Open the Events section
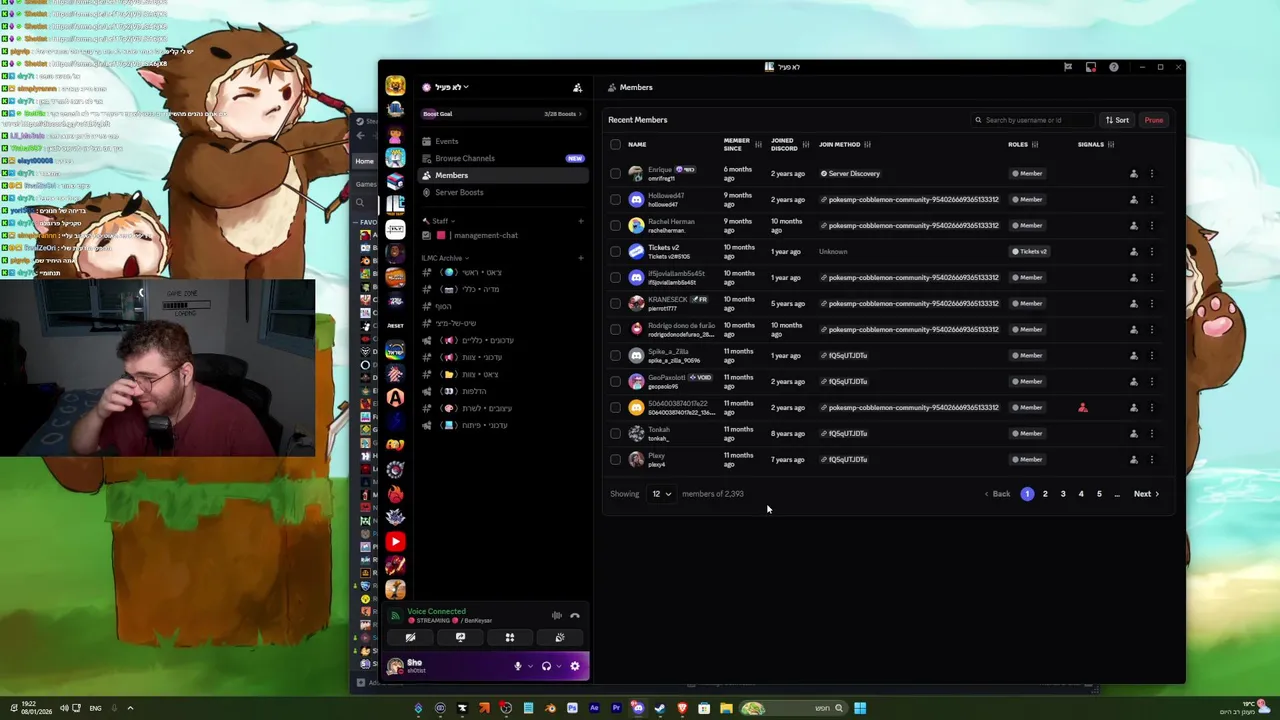The image size is (1280, 720). pyautogui.click(x=503, y=141)
